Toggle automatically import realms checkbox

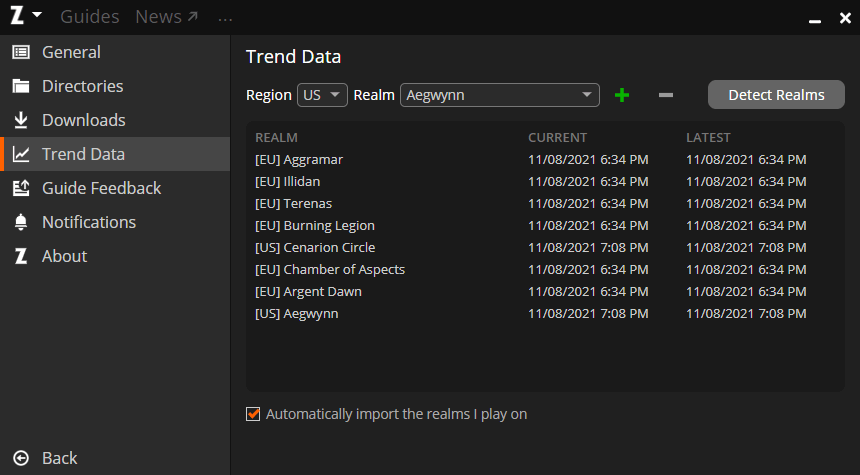(253, 414)
